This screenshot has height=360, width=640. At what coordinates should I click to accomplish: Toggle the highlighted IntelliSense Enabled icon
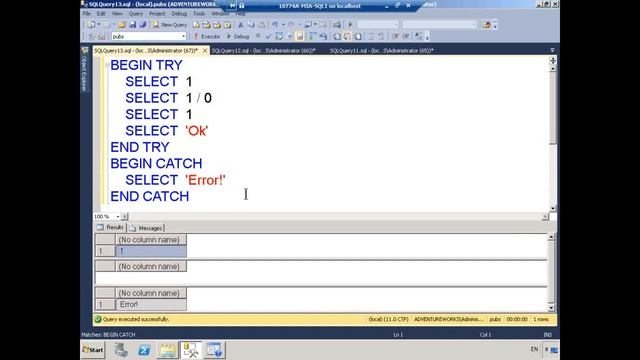pos(300,36)
